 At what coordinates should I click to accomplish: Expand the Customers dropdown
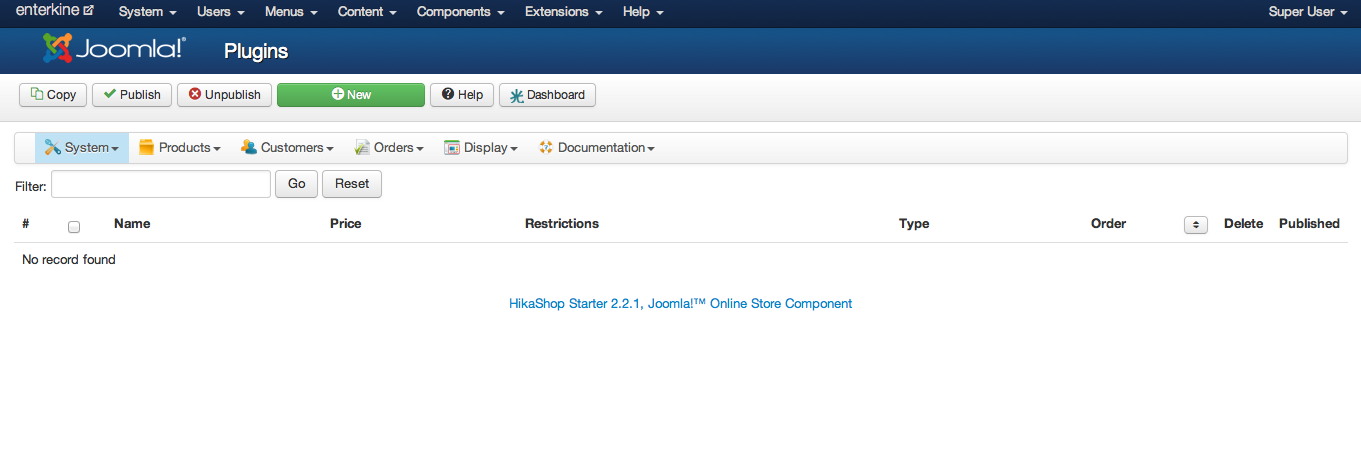click(287, 148)
